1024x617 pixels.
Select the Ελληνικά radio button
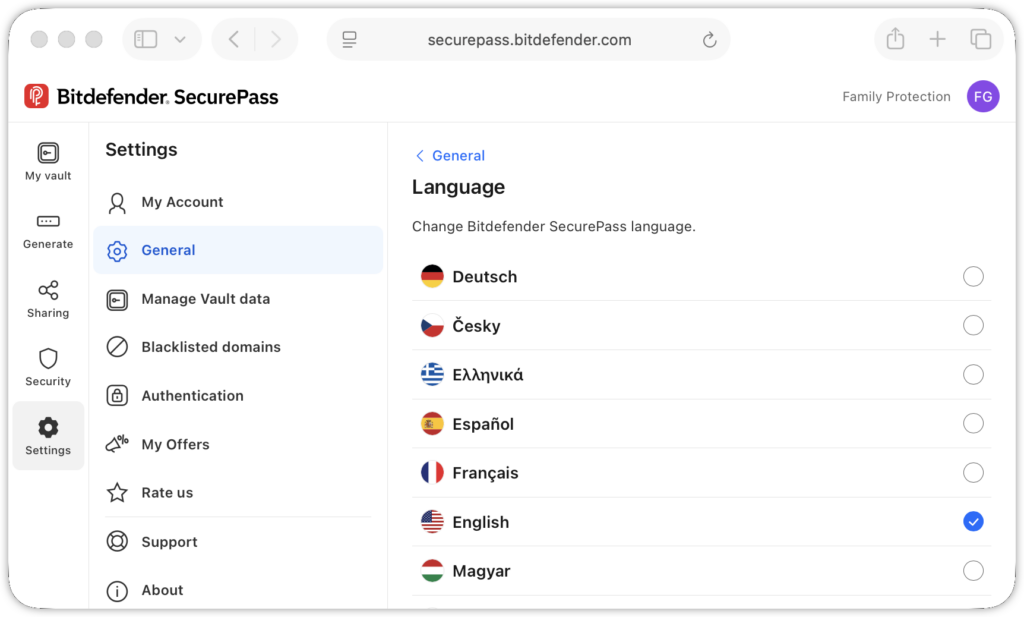coord(973,374)
